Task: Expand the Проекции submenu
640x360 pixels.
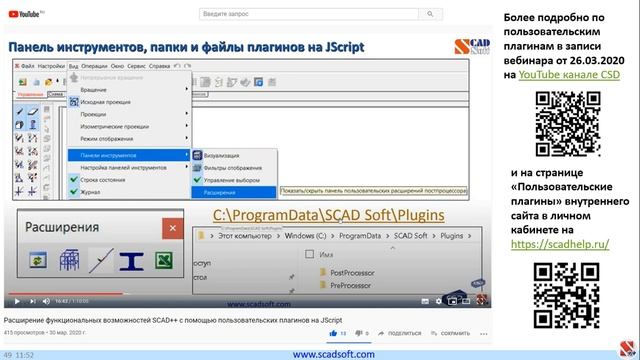Action: click(x=129, y=114)
